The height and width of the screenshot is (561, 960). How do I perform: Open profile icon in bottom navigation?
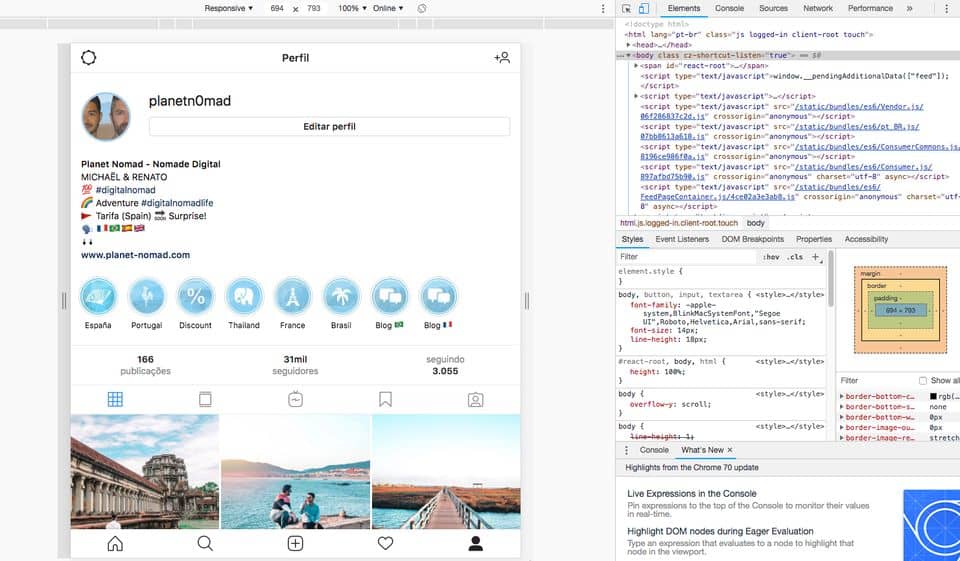[x=476, y=543]
